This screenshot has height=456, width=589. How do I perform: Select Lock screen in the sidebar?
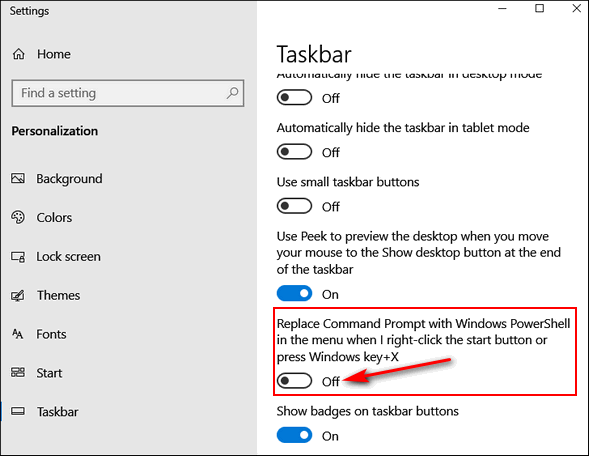coord(68,257)
